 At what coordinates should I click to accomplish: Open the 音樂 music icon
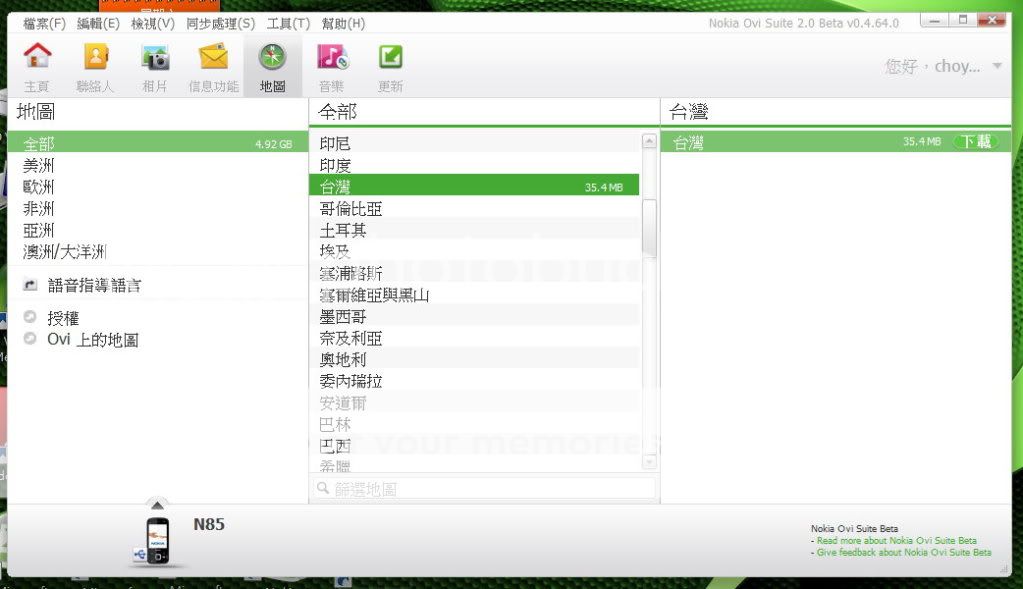[x=332, y=57]
